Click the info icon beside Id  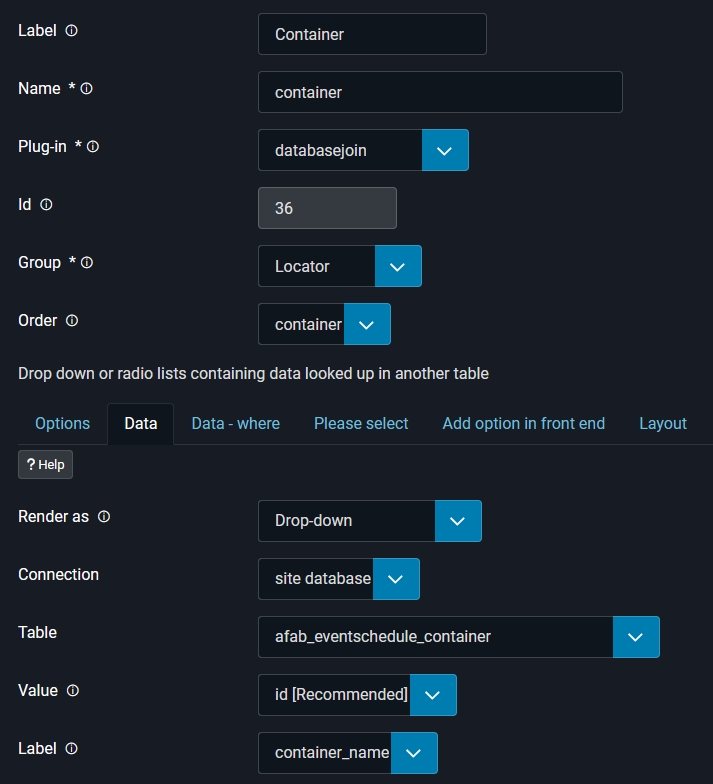point(46,205)
